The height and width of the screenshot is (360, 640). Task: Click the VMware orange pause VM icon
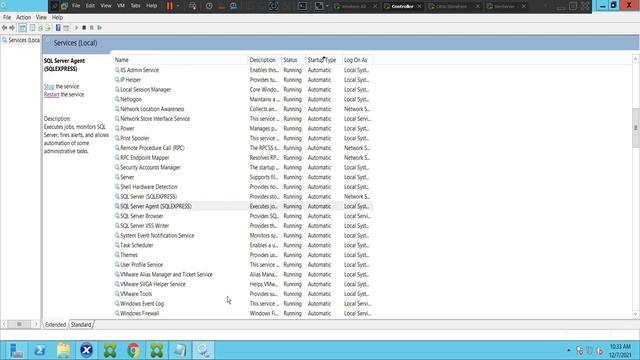(x=170, y=6)
